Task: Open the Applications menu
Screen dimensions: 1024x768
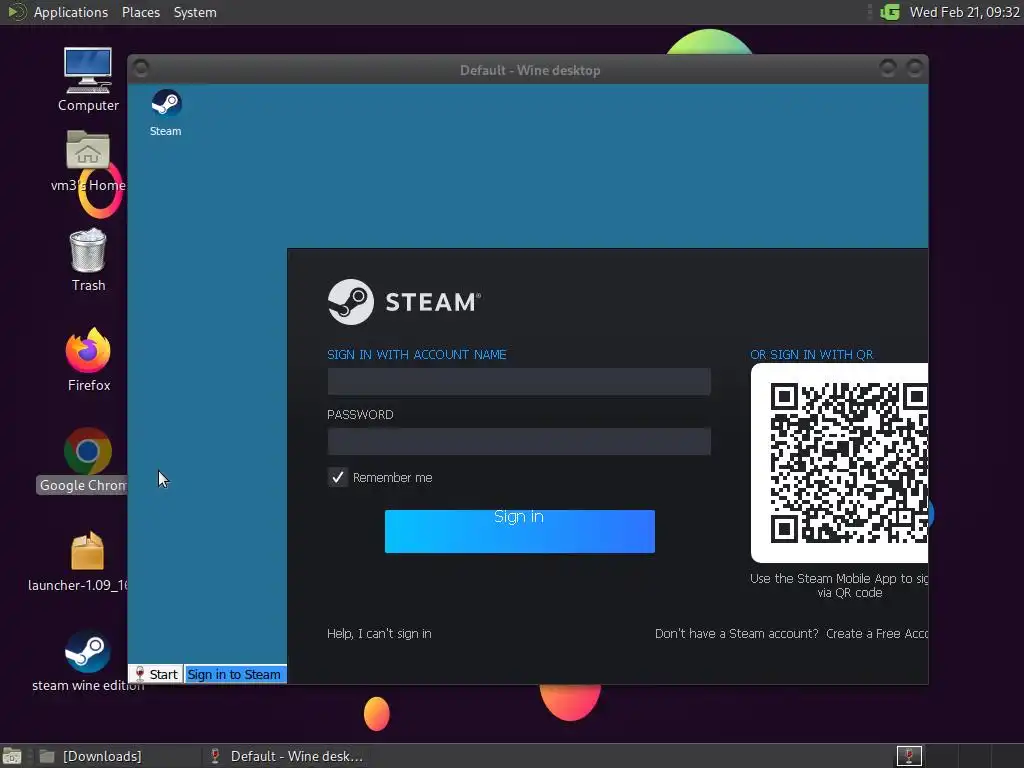Action: [x=71, y=12]
